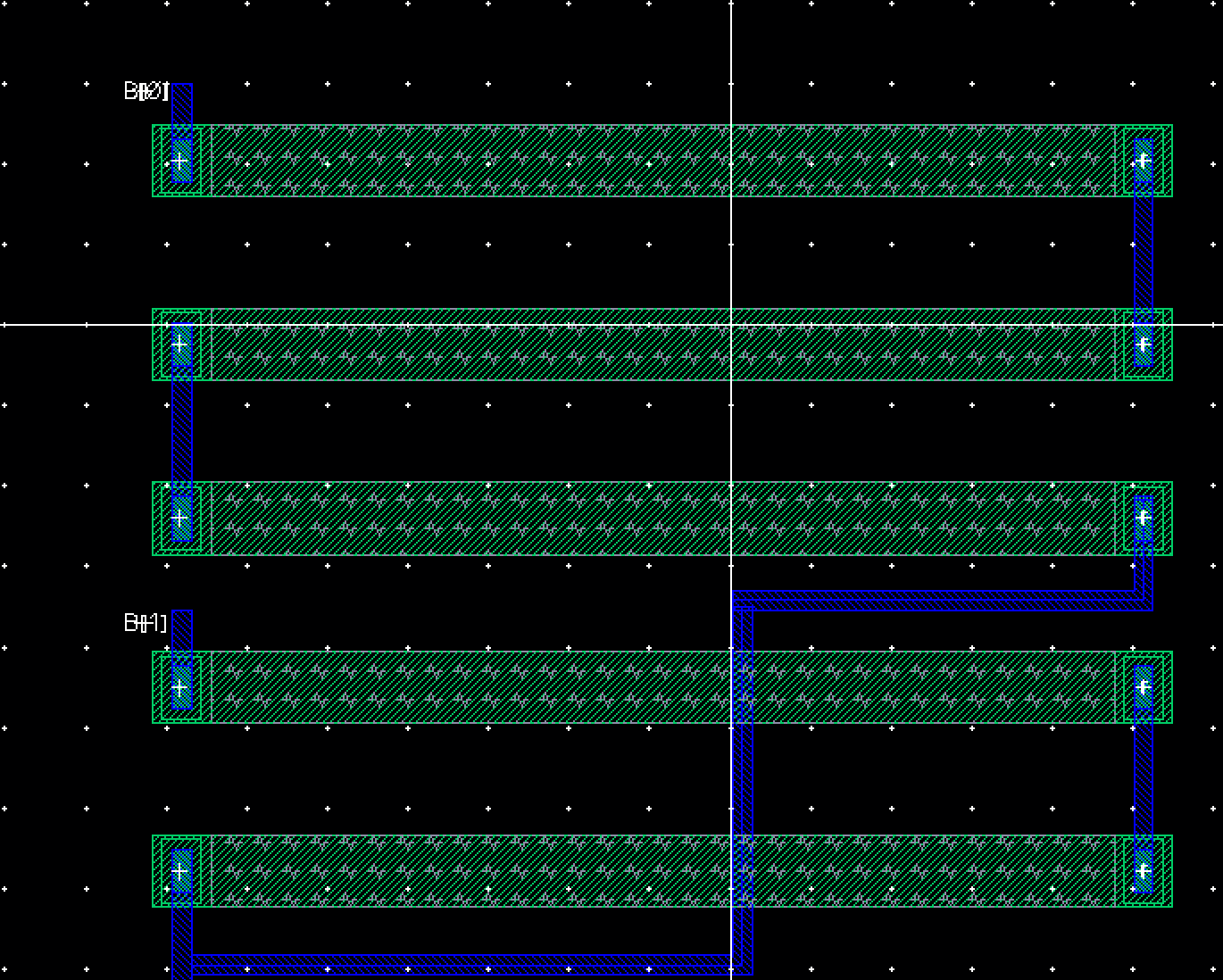Select the B[1] pin label
This screenshot has height=980, width=1223.
tap(146, 622)
